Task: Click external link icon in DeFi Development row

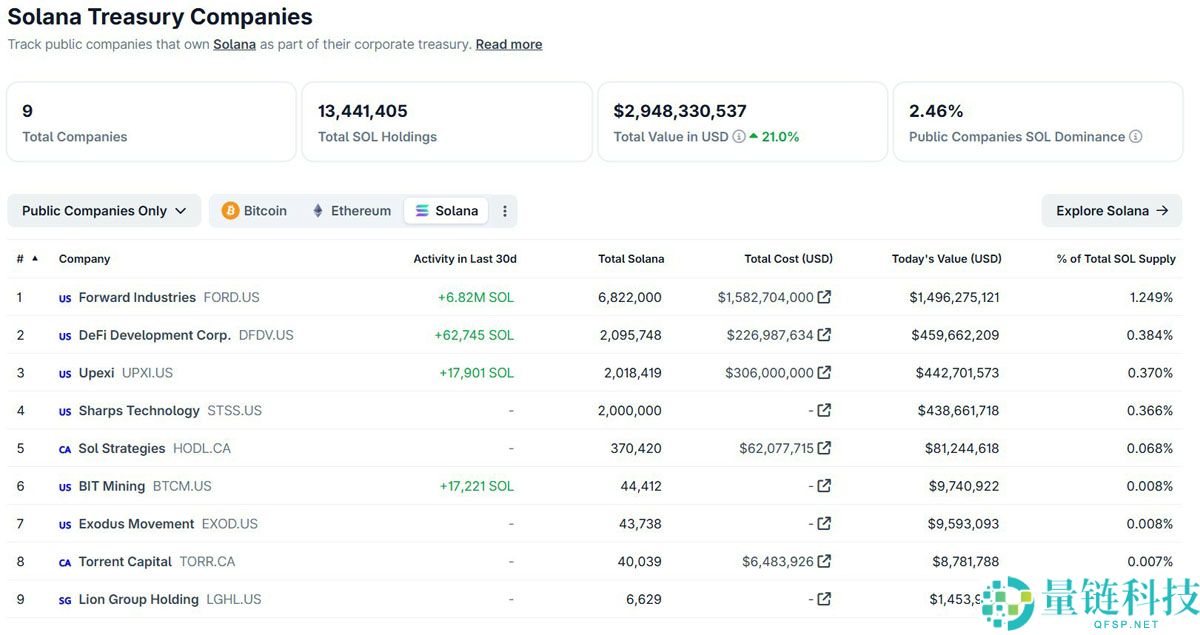Action: pos(824,335)
